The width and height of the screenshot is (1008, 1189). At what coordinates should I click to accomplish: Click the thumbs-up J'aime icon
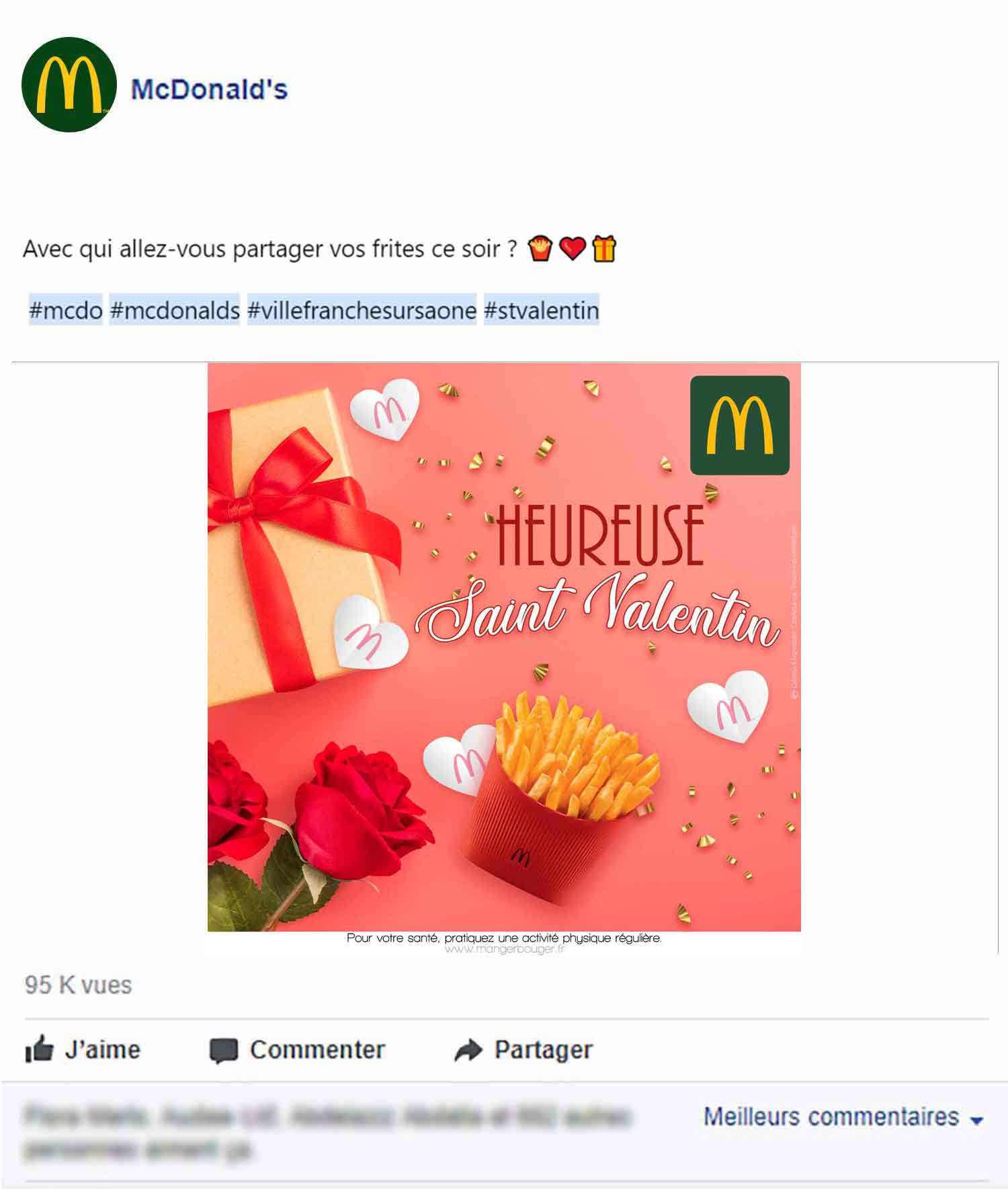click(x=39, y=1049)
